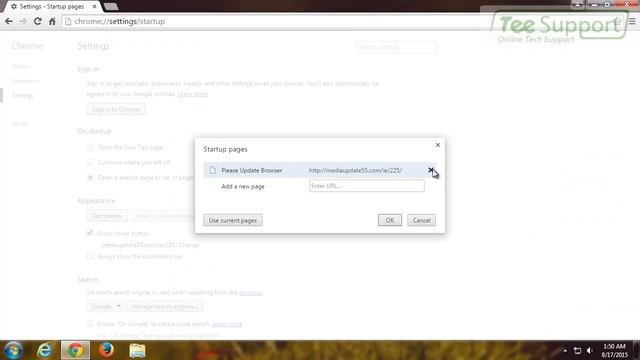Click the page icon beside Please Update Browser
Image resolution: width=640 pixels, height=360 pixels.
point(212,170)
